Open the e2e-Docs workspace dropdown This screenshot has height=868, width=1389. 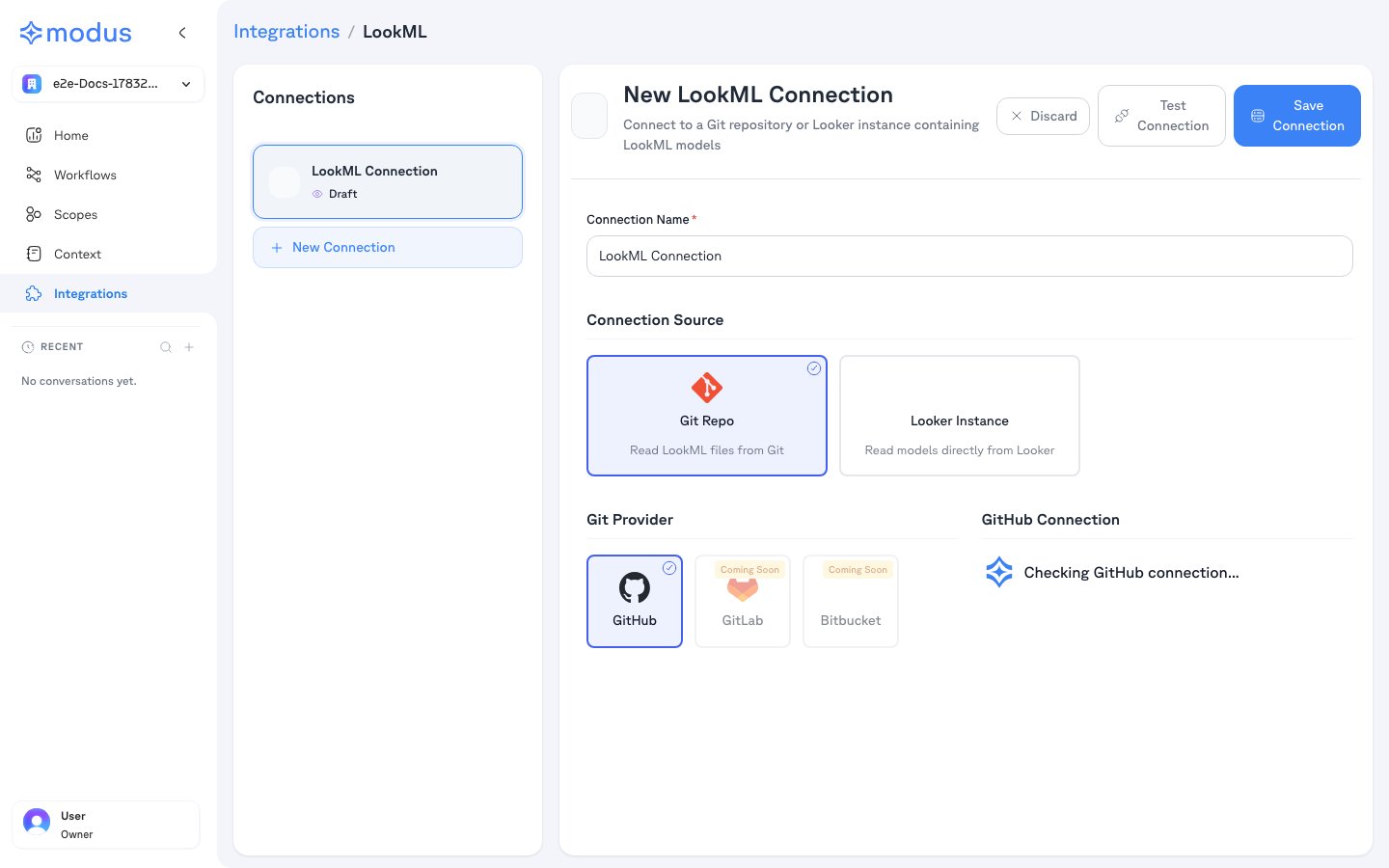[108, 84]
